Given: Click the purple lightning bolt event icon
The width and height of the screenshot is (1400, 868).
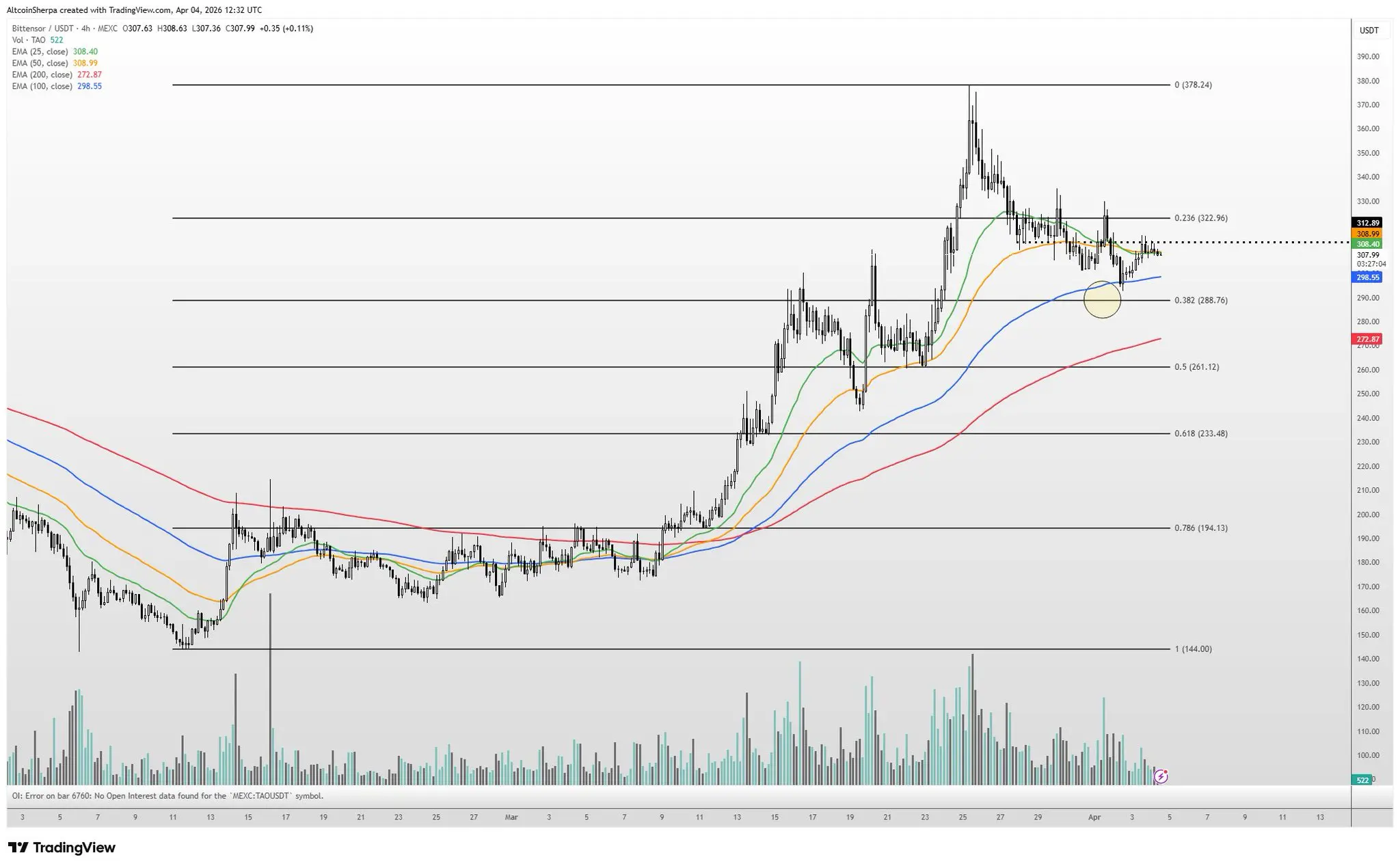Looking at the screenshot, I should (x=1160, y=776).
